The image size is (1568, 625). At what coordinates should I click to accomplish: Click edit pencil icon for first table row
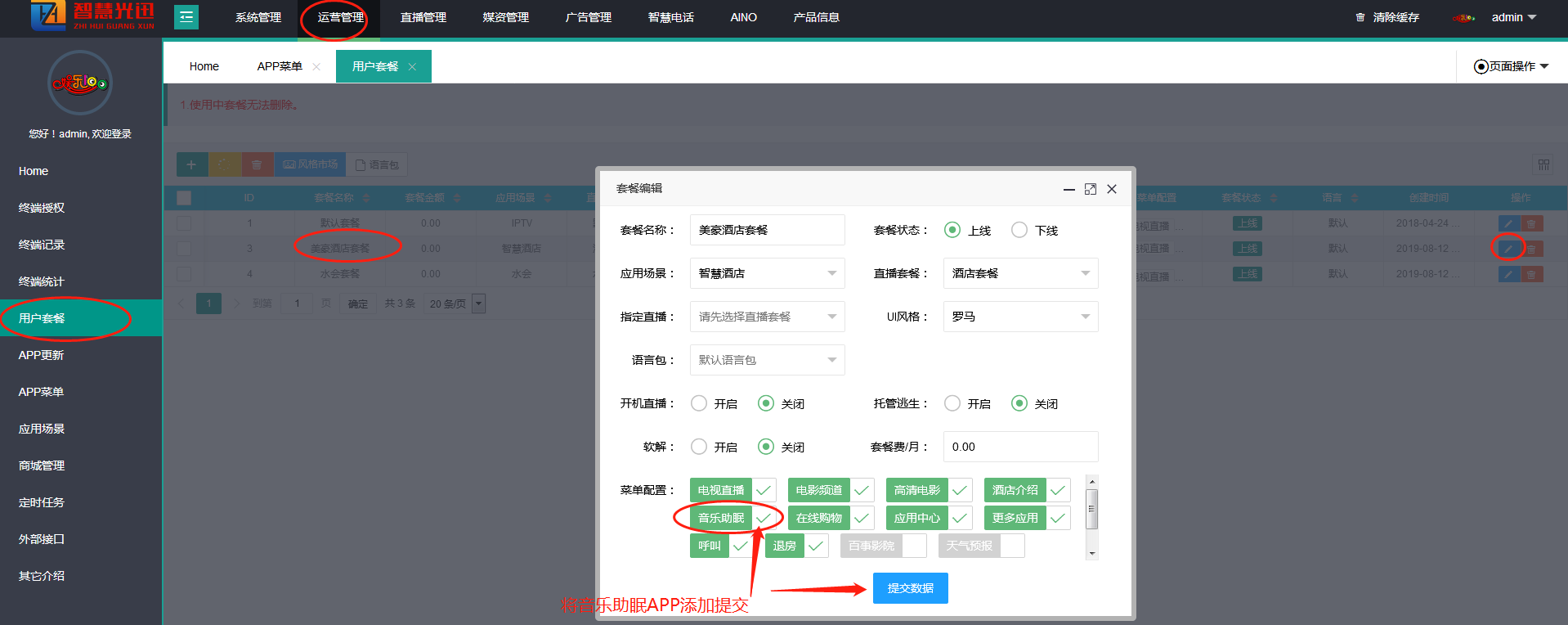(1508, 223)
